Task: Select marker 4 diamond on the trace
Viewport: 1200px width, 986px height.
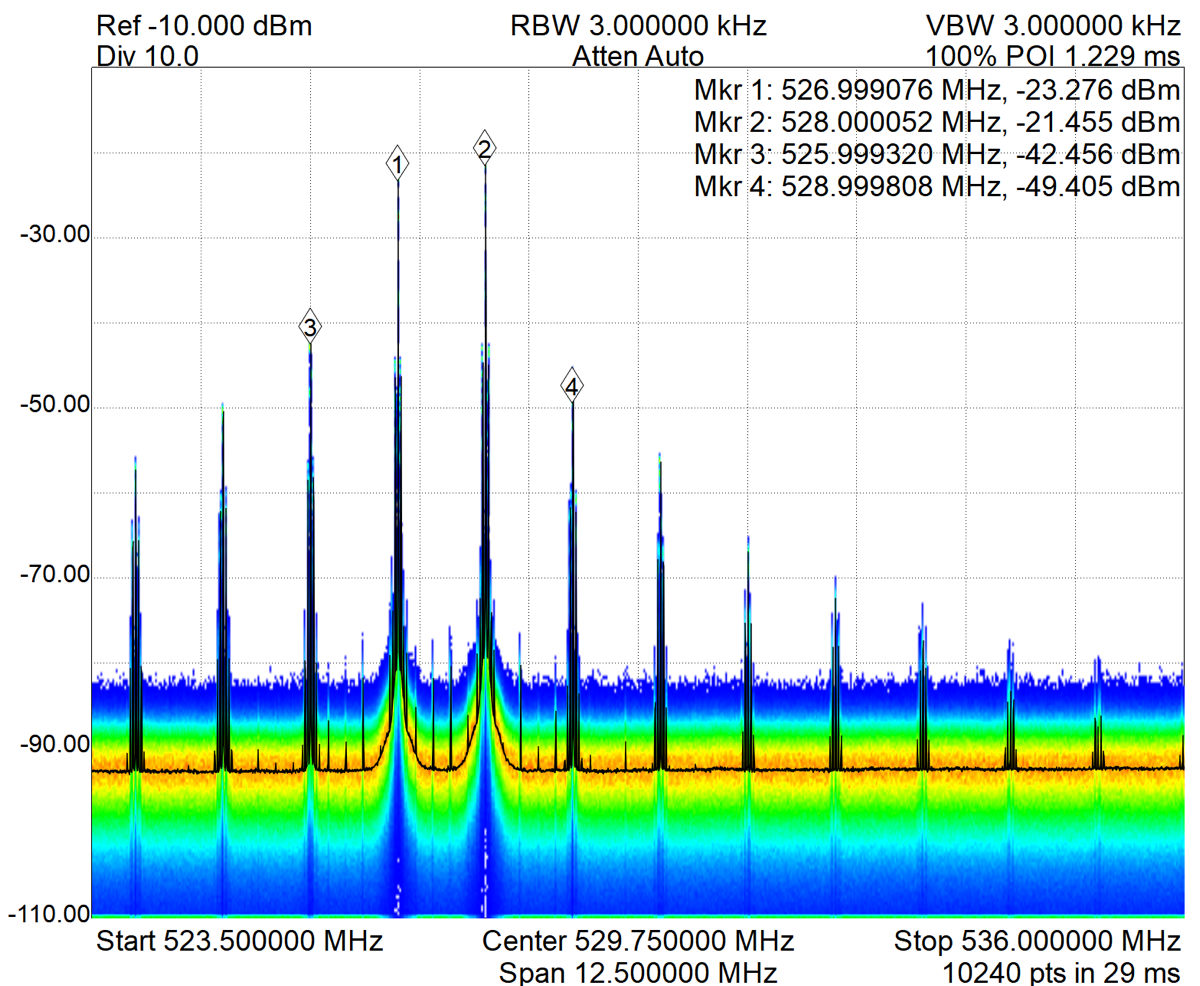Action: click(x=571, y=385)
